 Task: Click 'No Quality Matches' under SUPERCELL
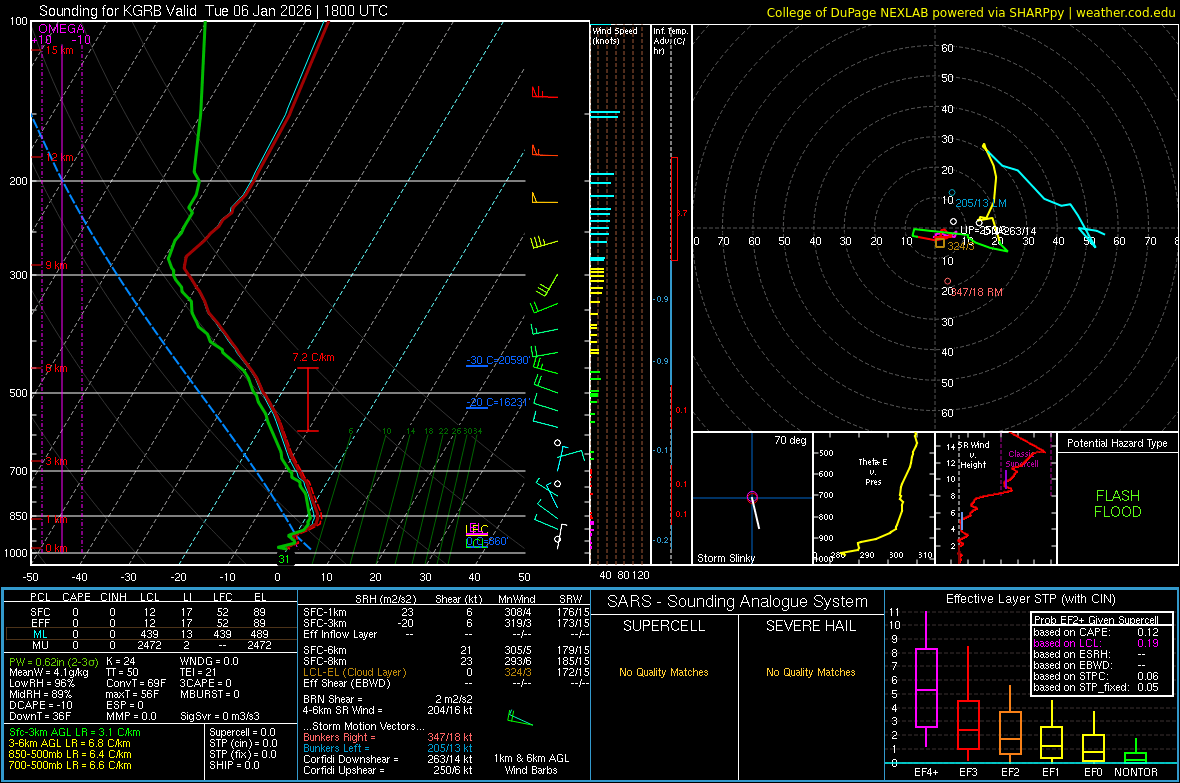tap(664, 672)
